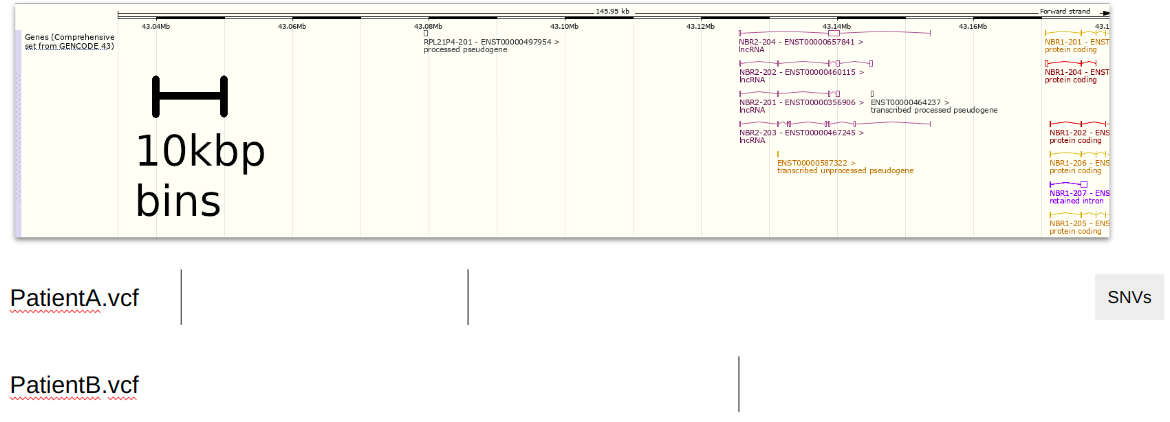Open the NBR1-202 protein coding transcript label
The image size is (1170, 422).
point(1078,132)
